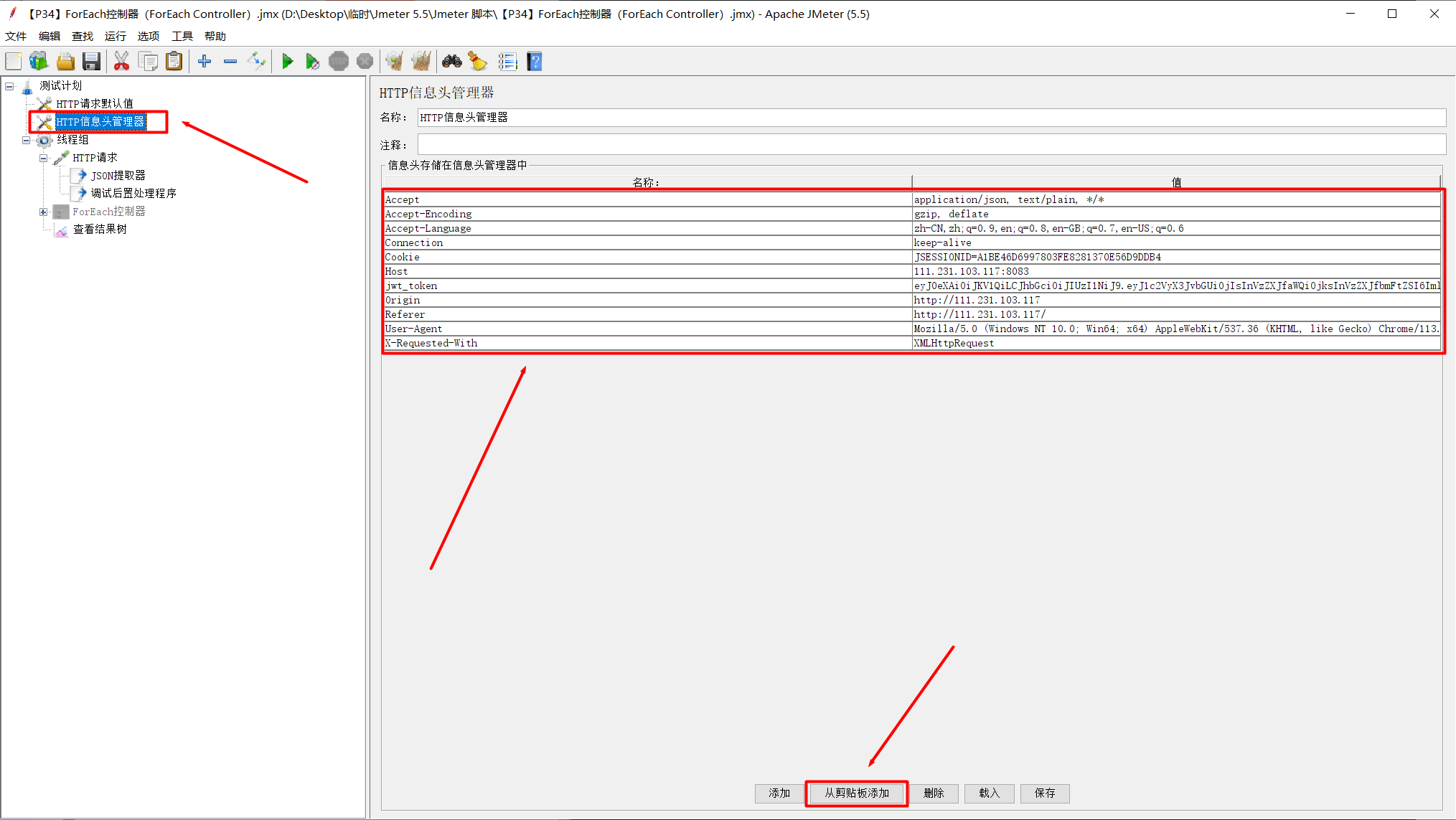
Task: Click the 从剪贴板添加 button
Action: click(857, 793)
